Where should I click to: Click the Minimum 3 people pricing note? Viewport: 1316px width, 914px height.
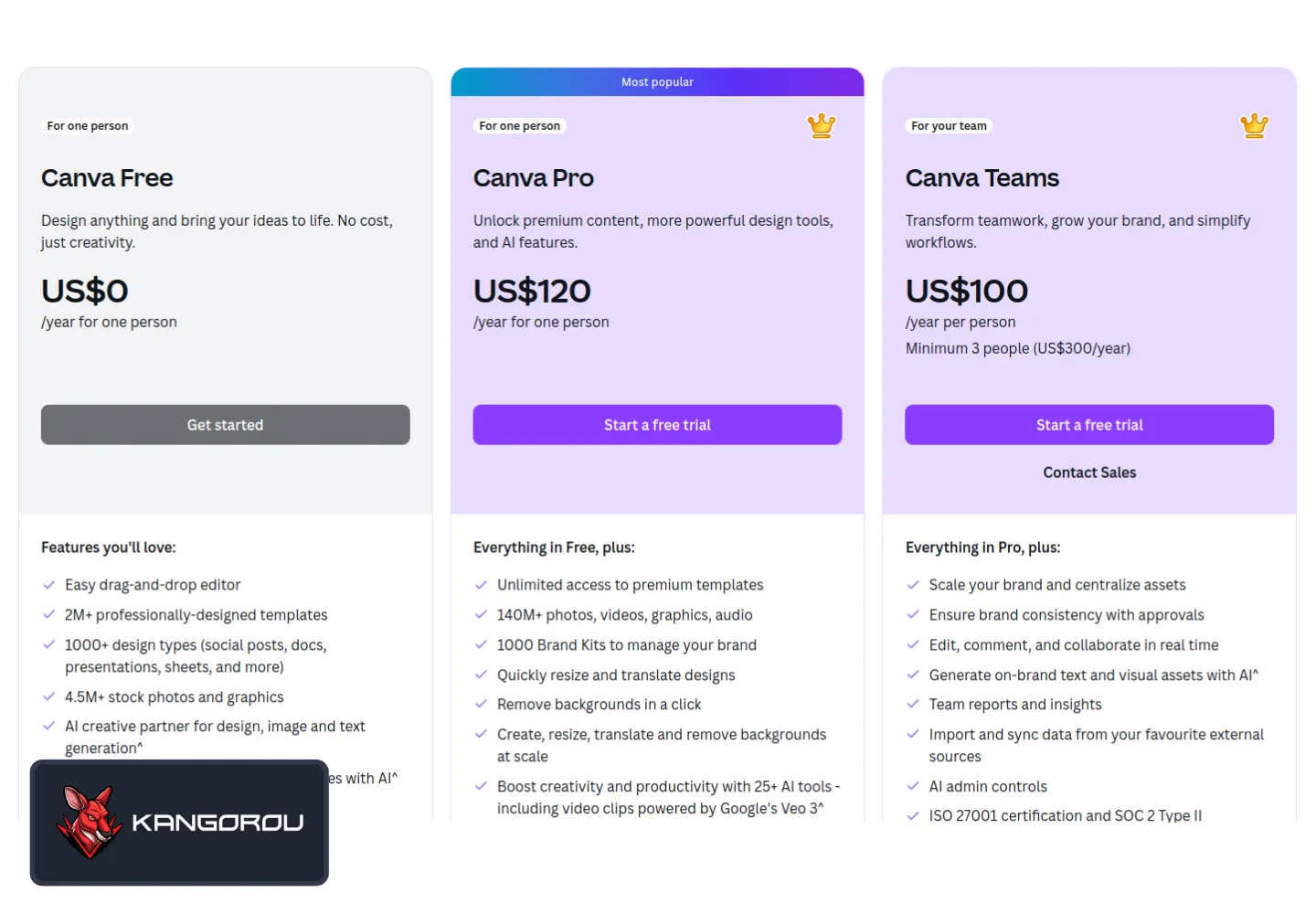pos(1018,348)
